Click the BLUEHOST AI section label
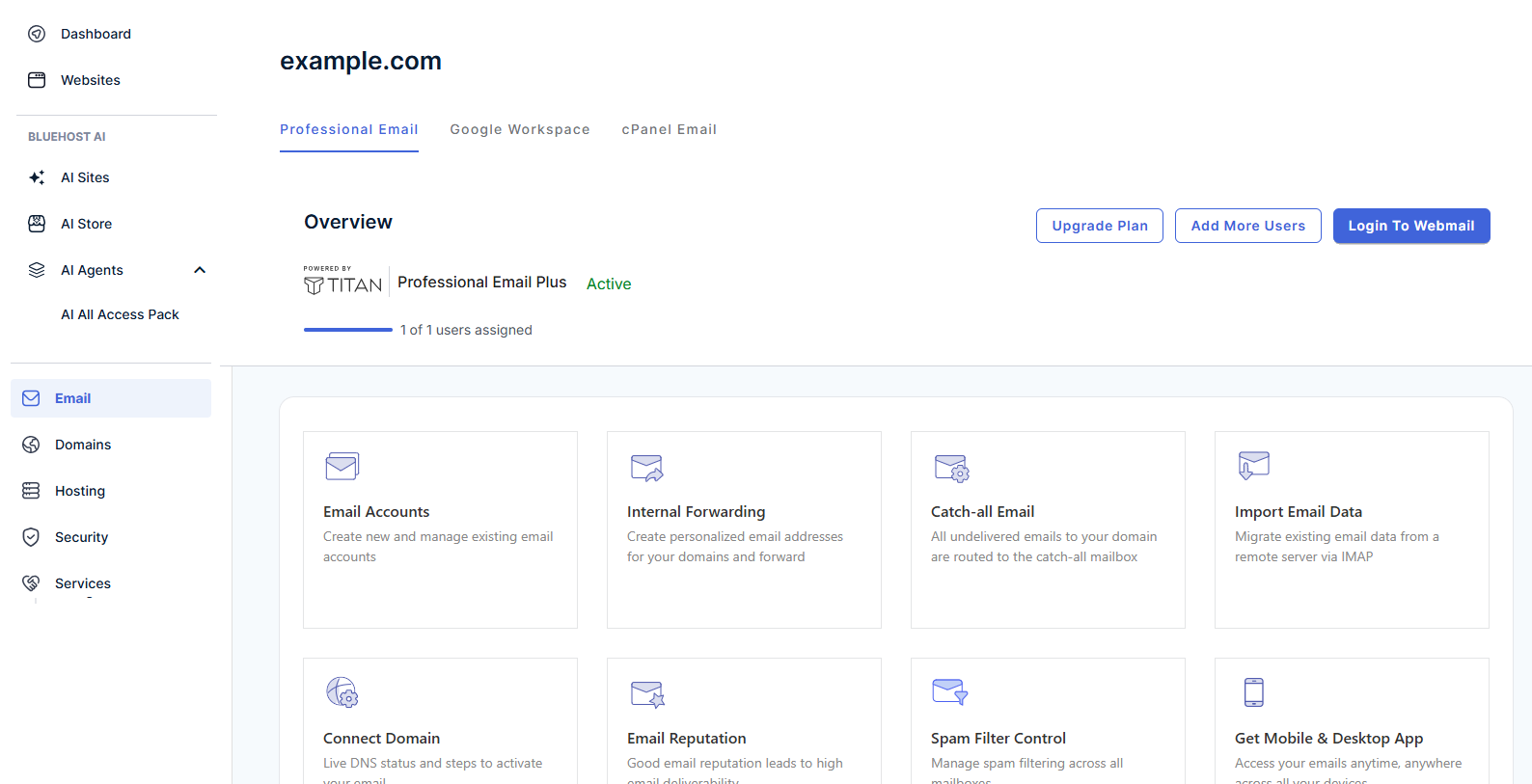This screenshot has height=784, width=1532. point(67,137)
